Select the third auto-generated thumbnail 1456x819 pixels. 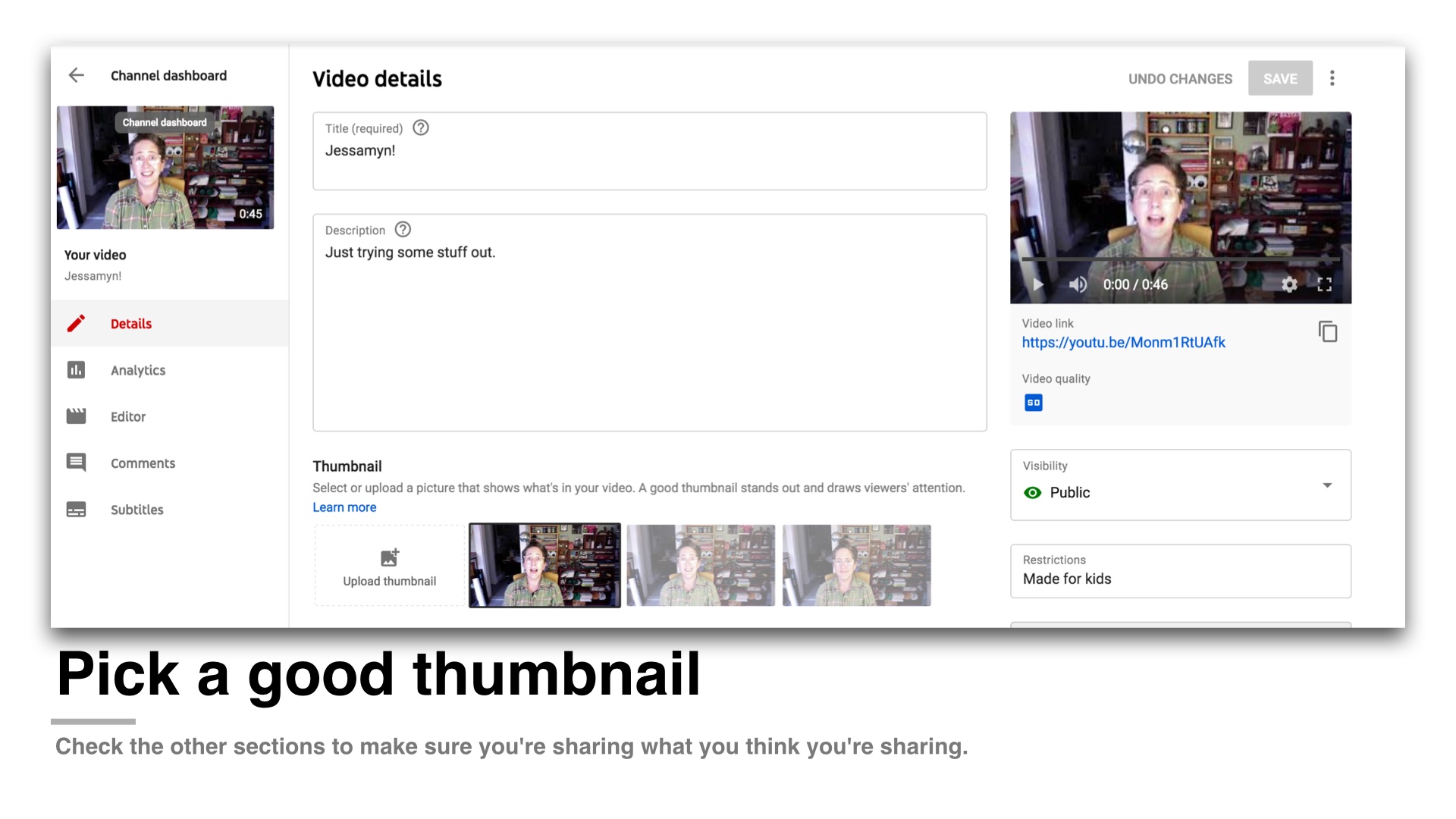click(x=855, y=564)
